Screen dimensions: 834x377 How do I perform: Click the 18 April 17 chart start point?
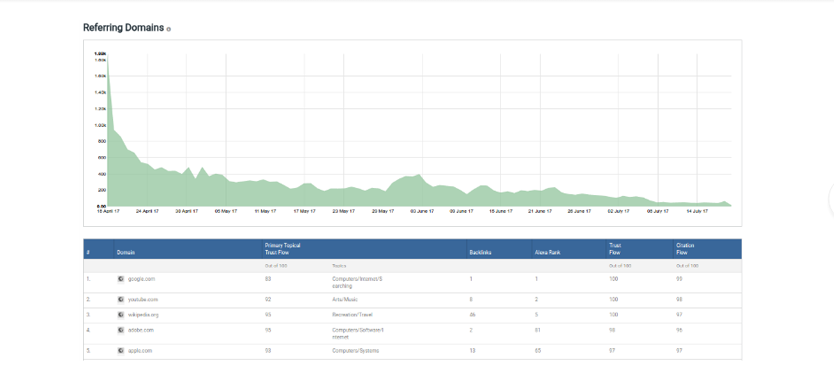[x=108, y=57]
